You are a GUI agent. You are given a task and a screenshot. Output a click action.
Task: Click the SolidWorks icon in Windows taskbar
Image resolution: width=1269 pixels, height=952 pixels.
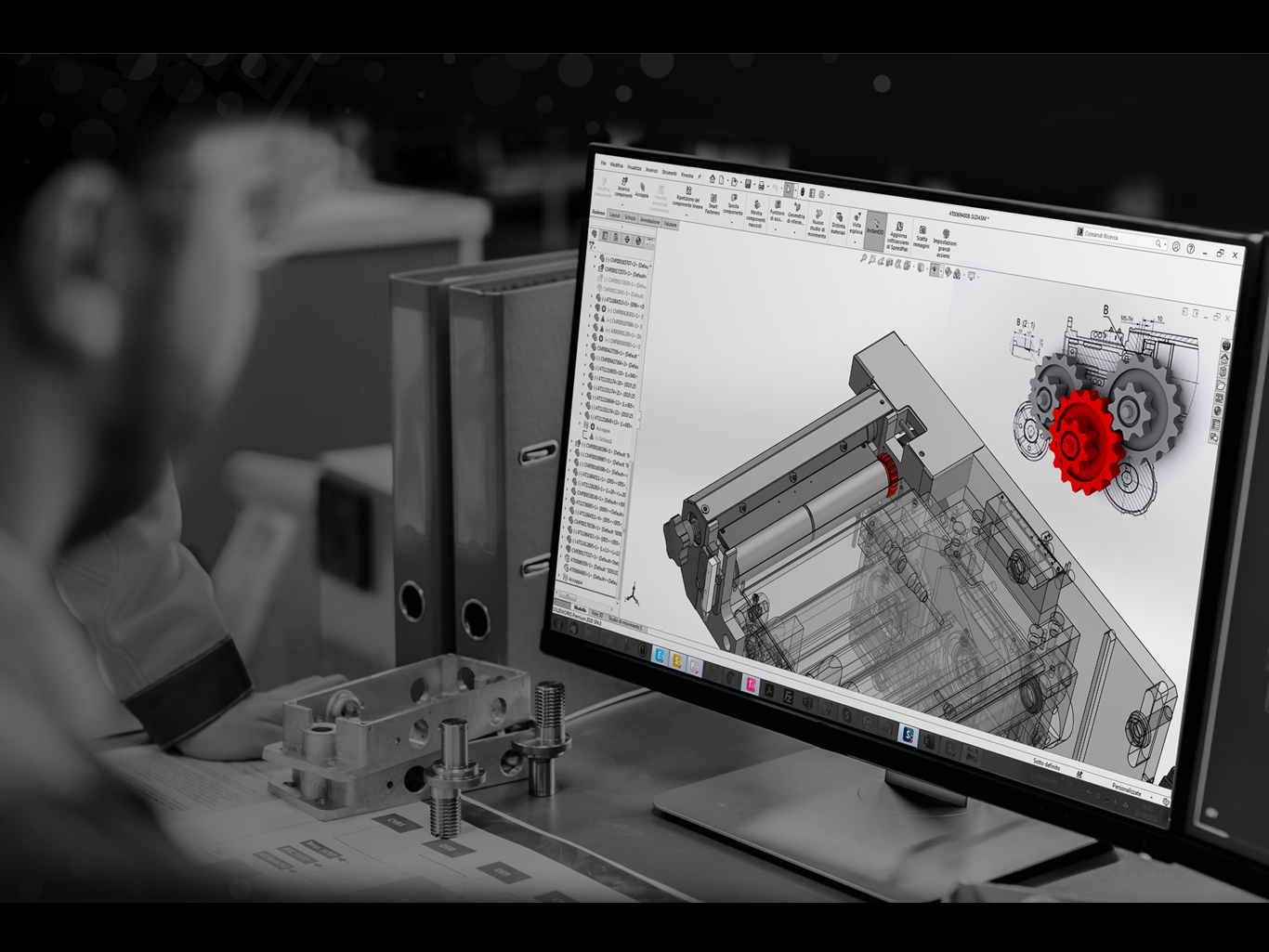click(909, 735)
